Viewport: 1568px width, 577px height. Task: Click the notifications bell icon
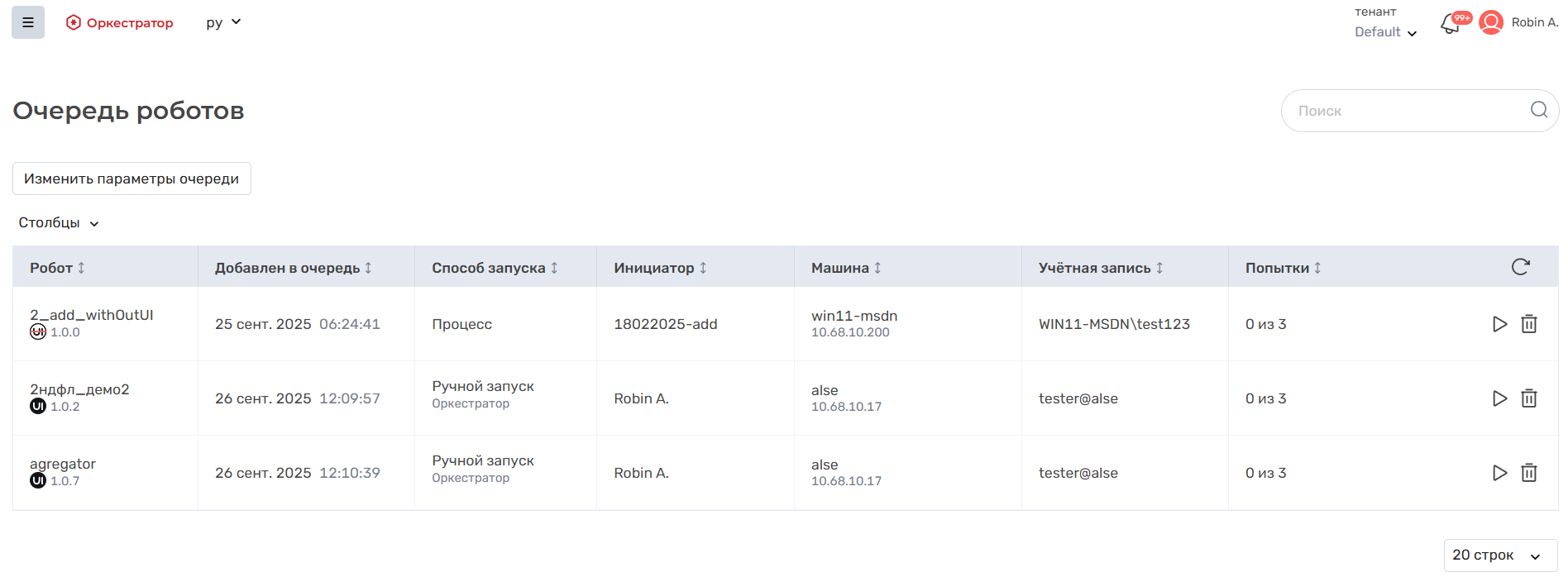1450,24
